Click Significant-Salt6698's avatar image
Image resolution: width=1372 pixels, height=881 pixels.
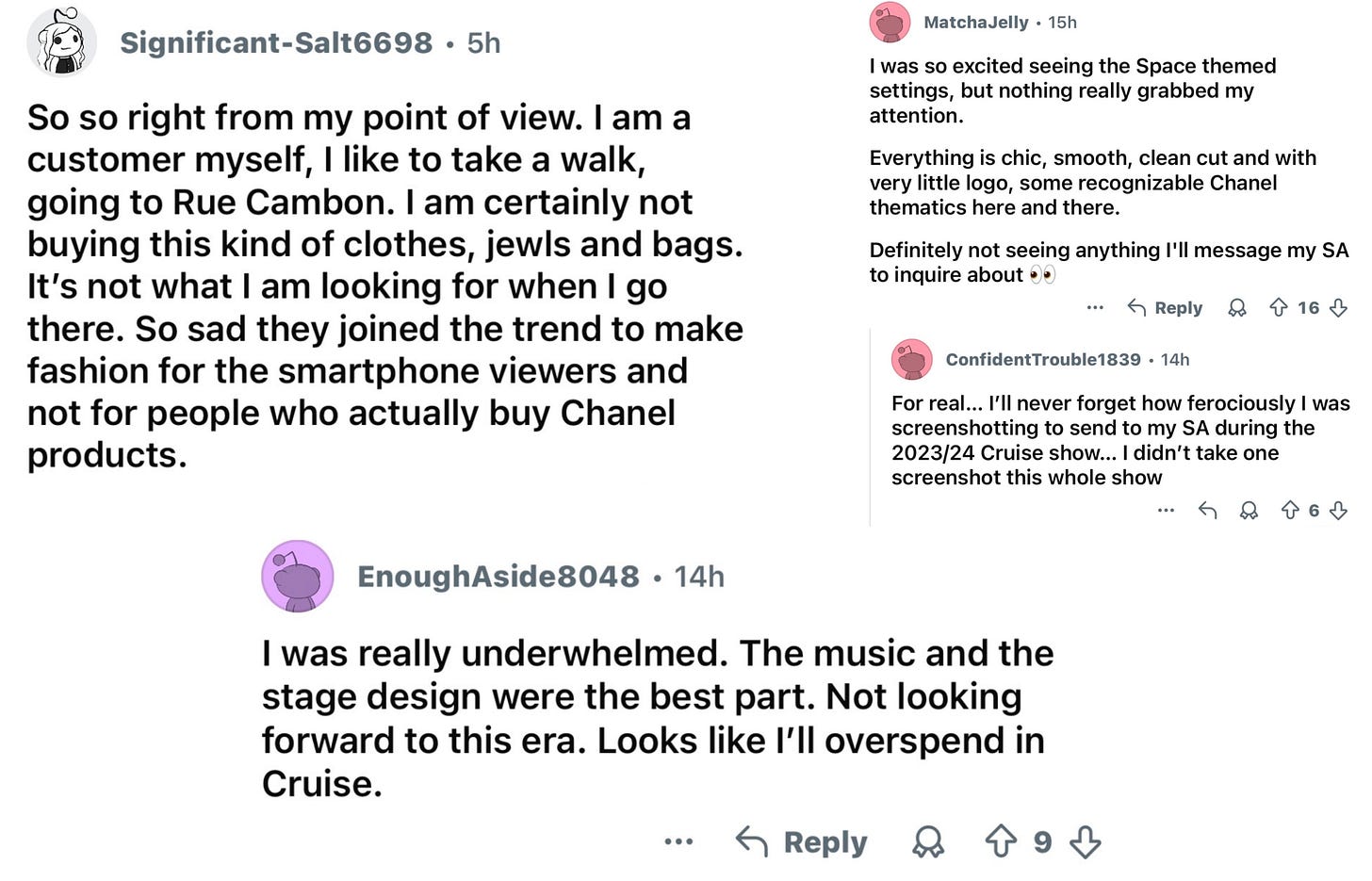(62, 41)
